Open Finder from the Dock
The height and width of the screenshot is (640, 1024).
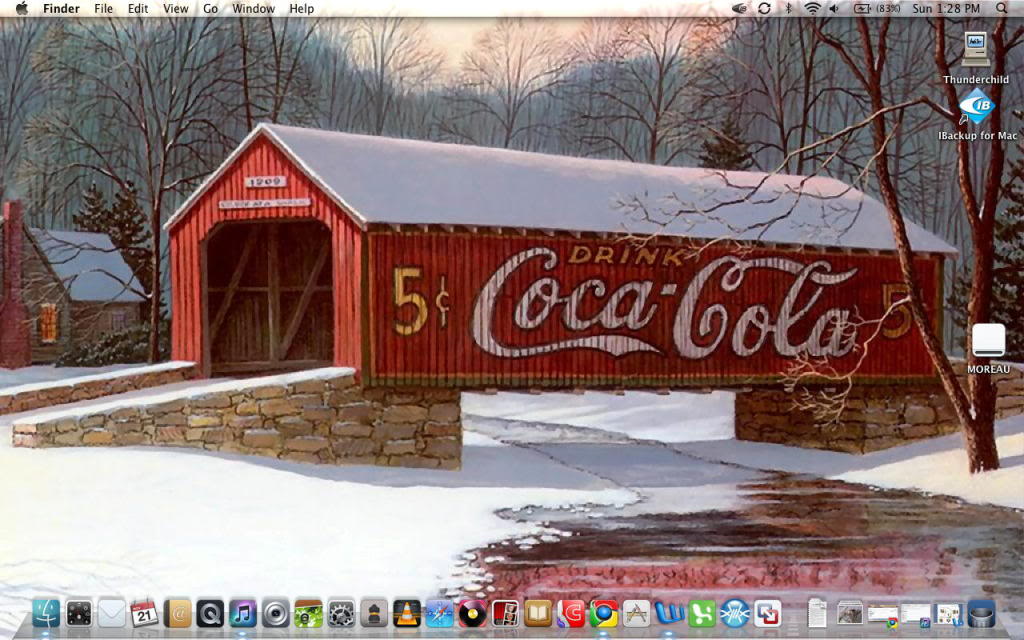coord(46,614)
